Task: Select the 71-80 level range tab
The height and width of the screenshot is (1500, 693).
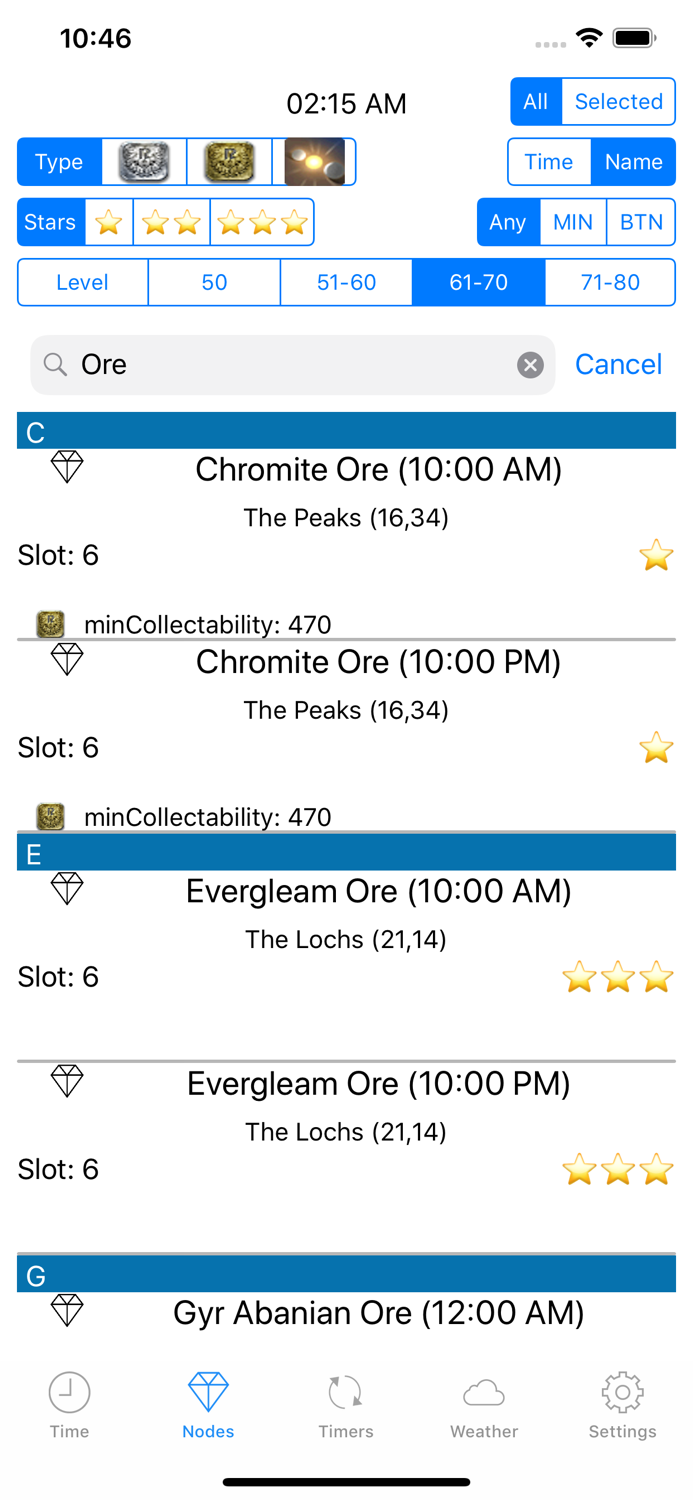Action: coord(610,282)
